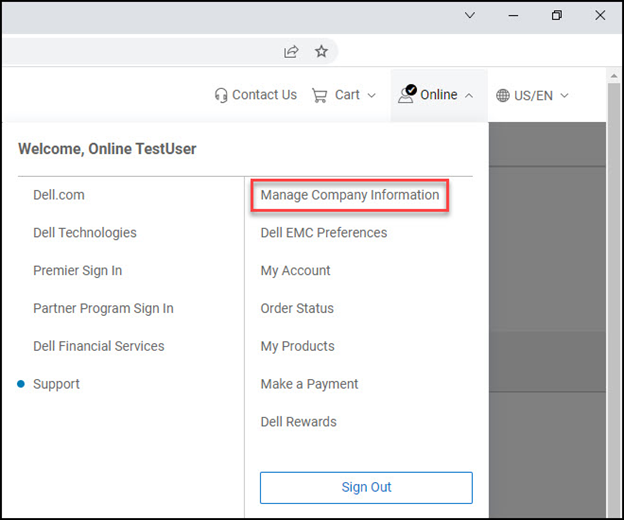Click the globe language icon
Viewport: 624px width, 520px height.
tap(503, 96)
